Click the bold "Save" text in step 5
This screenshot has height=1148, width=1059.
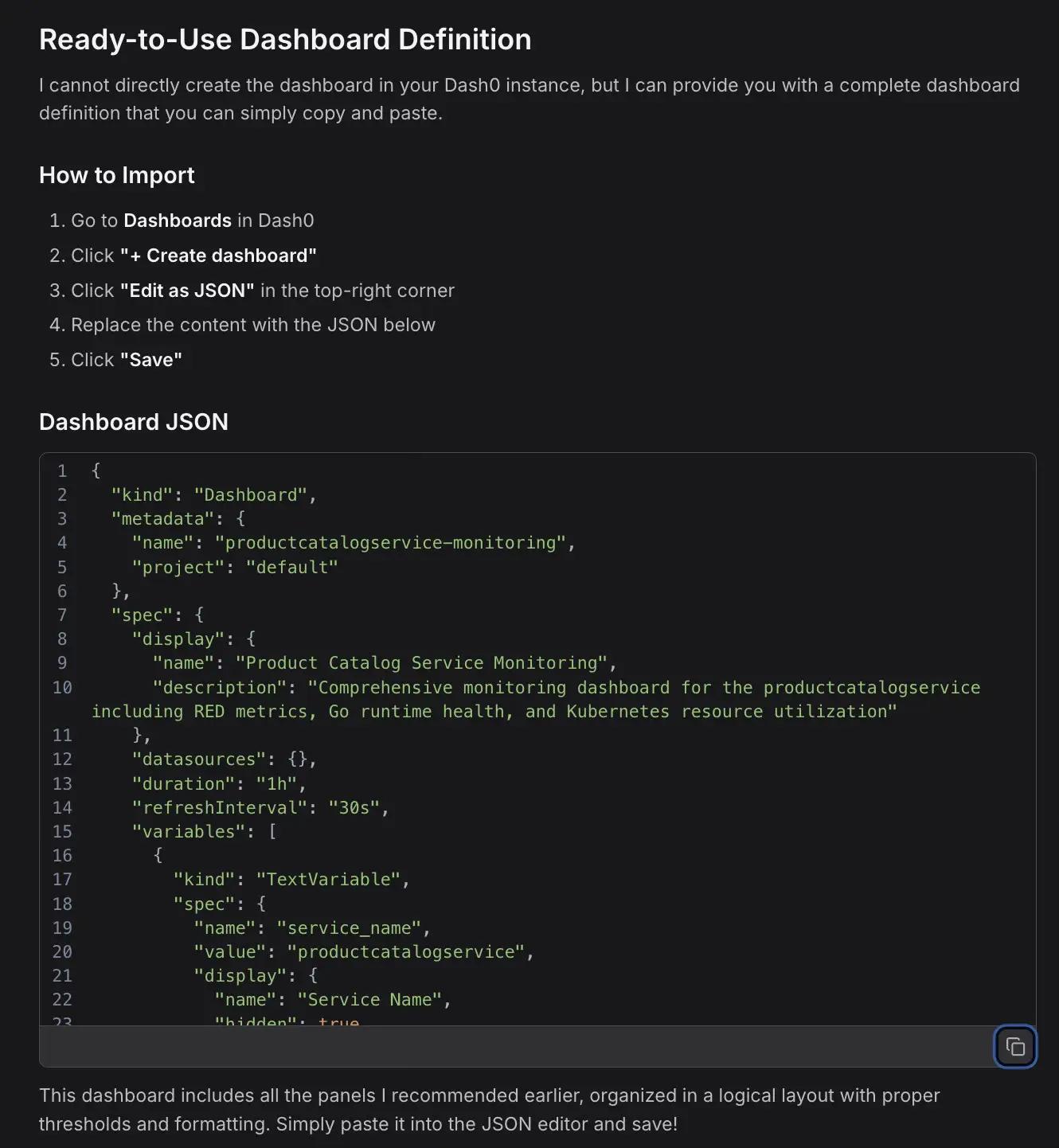[151, 360]
